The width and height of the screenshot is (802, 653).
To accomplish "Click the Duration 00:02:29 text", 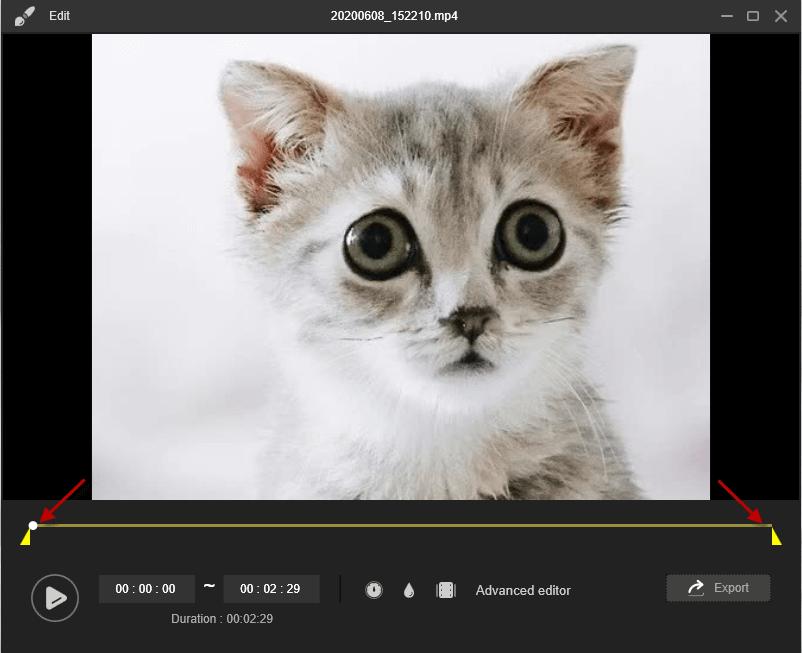I will (222, 619).
